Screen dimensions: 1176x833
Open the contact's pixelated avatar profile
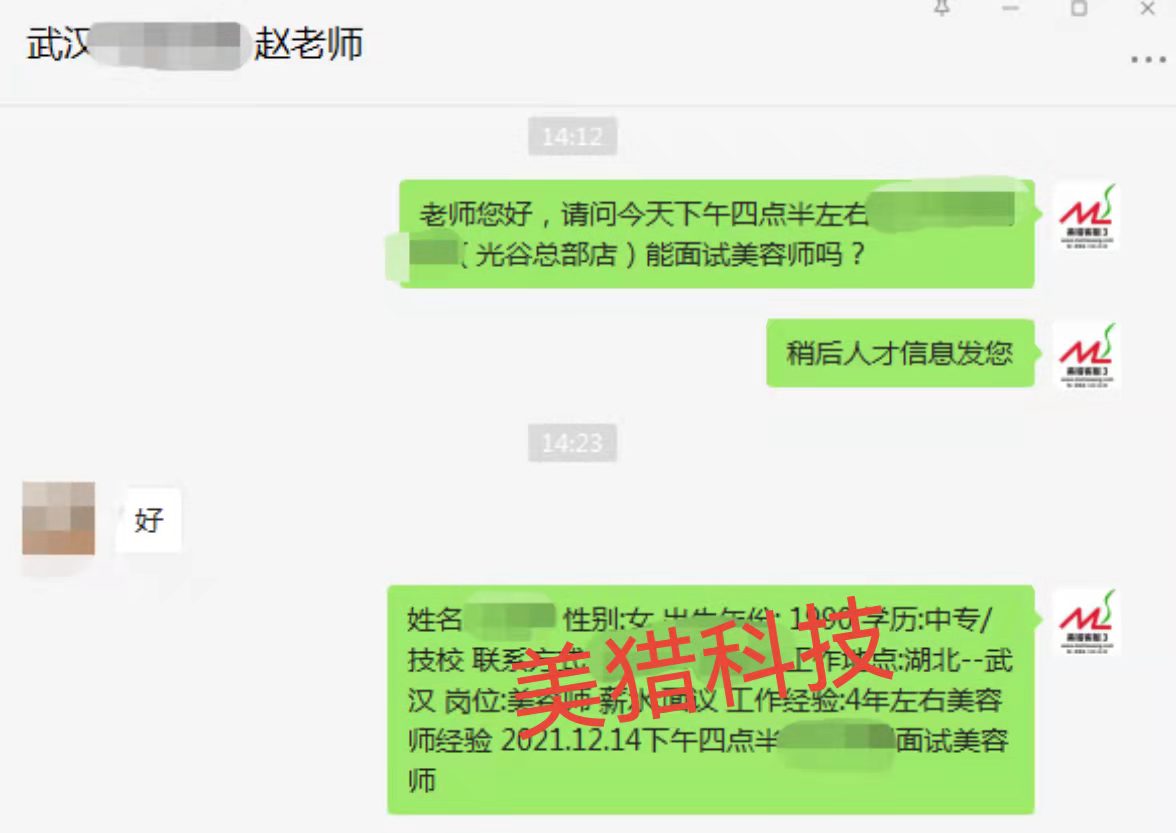tap(58, 518)
